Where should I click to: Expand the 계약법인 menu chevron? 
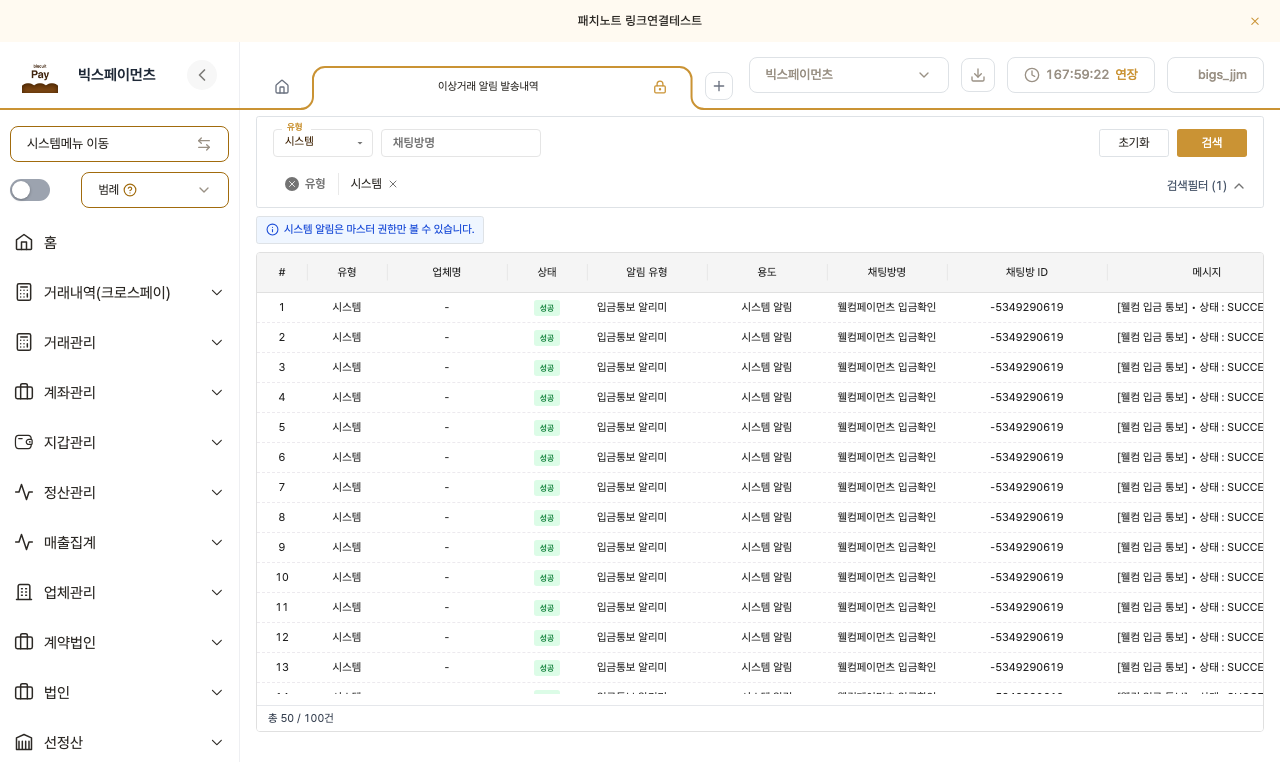click(217, 642)
